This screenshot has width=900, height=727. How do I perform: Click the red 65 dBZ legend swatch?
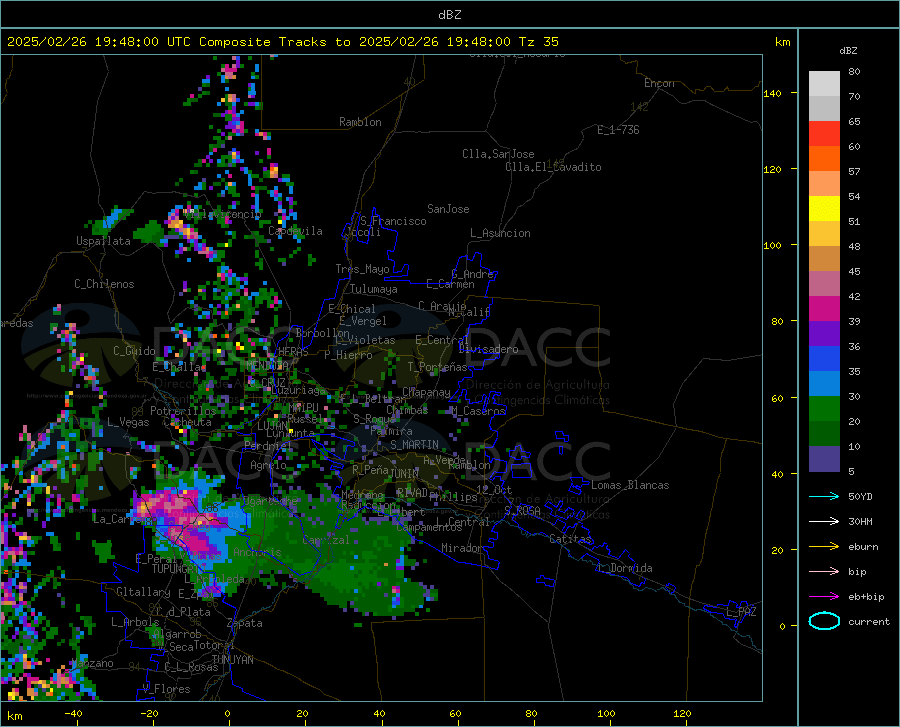[824, 134]
